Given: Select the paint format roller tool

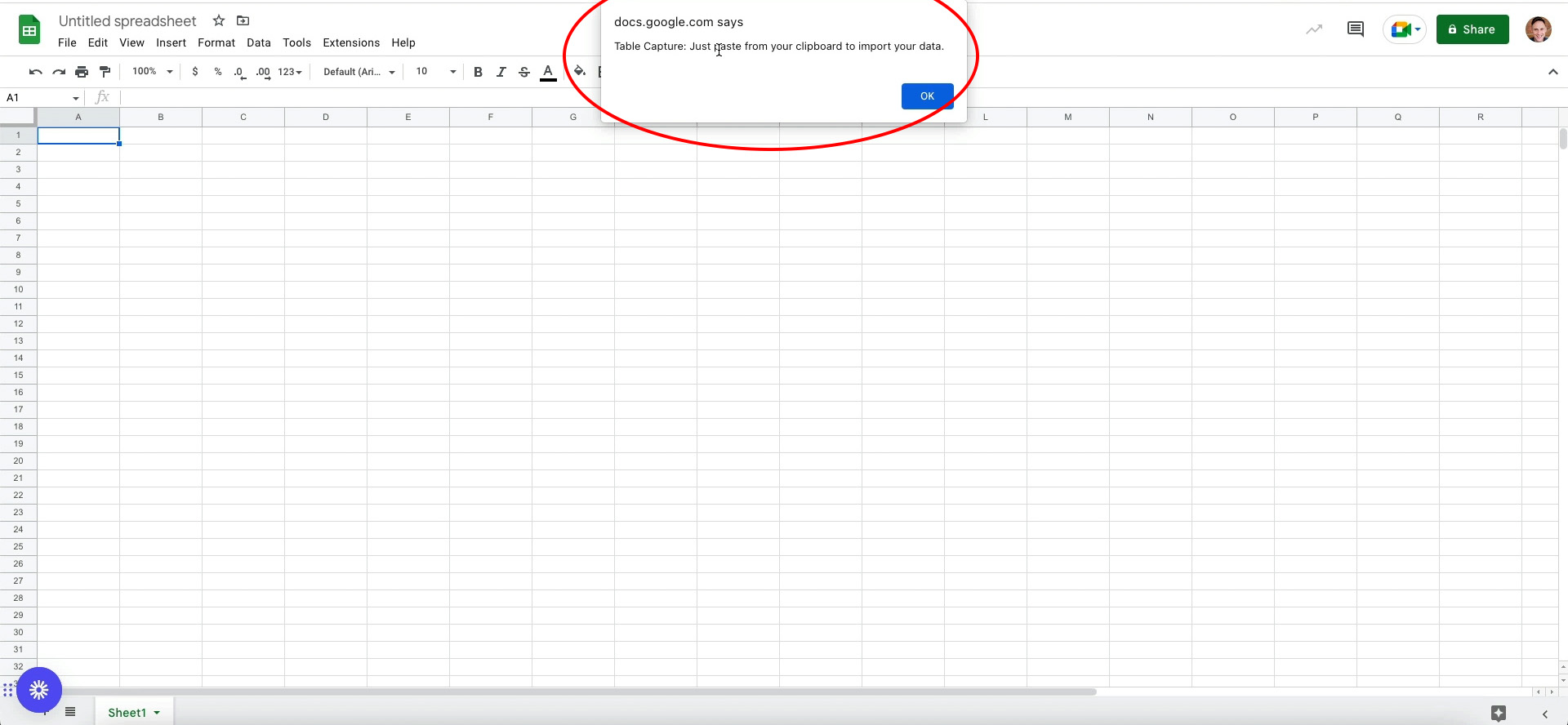Looking at the screenshot, I should [105, 72].
